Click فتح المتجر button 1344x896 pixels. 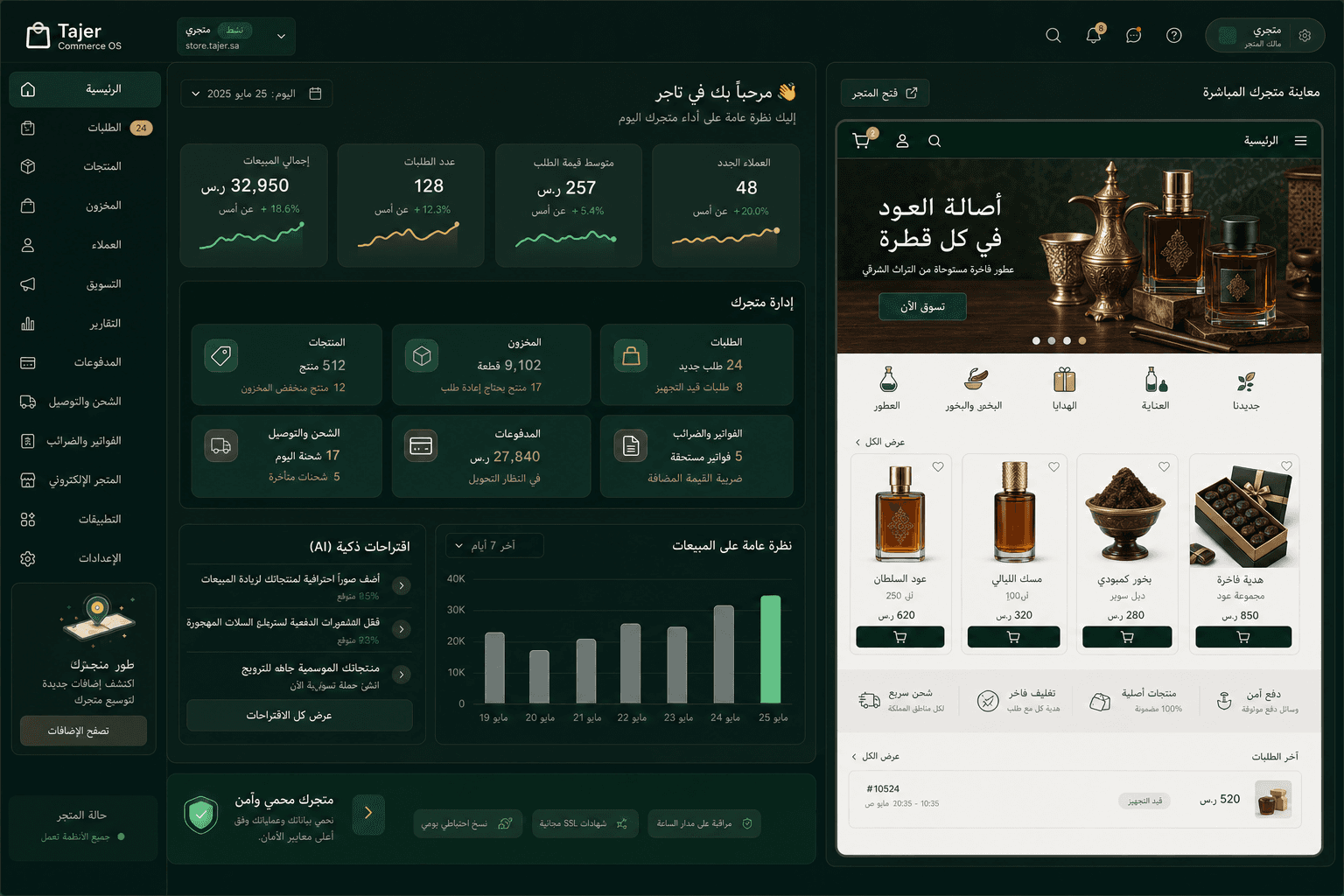[885, 93]
